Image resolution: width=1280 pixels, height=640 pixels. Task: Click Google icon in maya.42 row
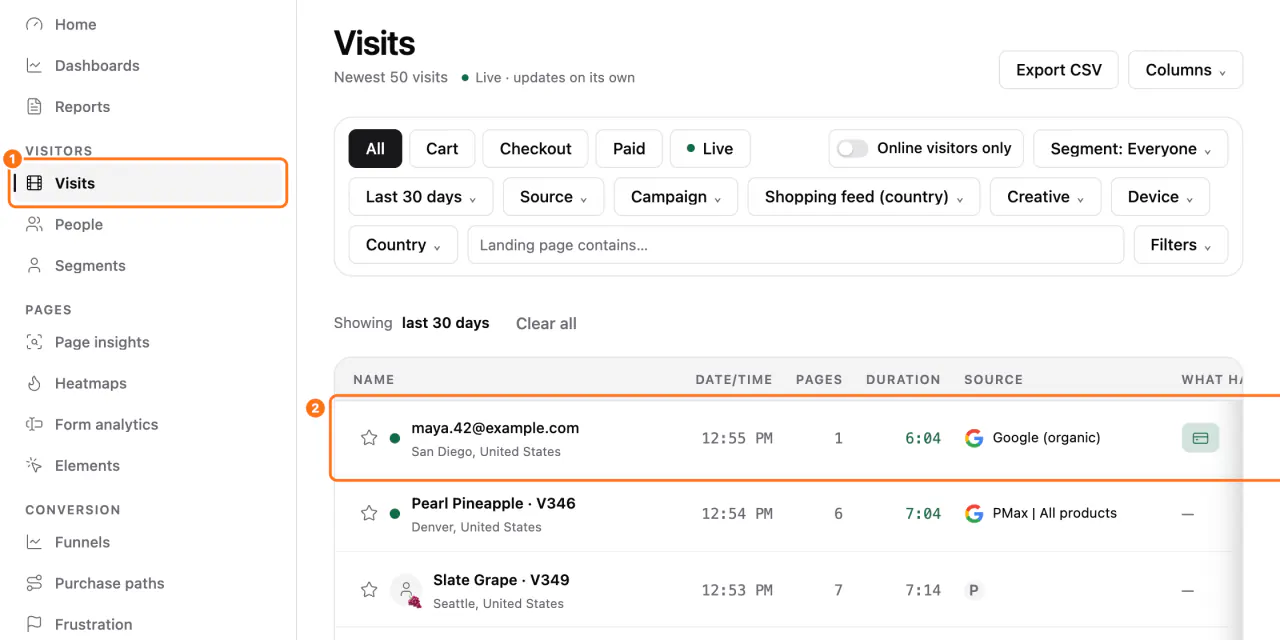point(974,438)
